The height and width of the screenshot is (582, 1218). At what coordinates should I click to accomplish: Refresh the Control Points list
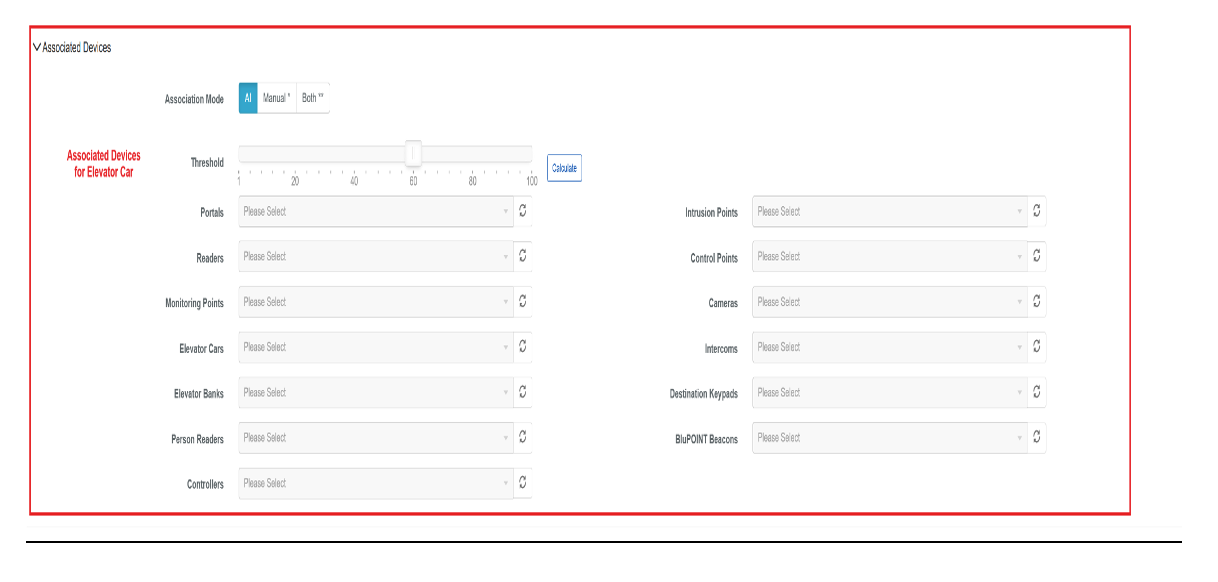click(x=1037, y=257)
